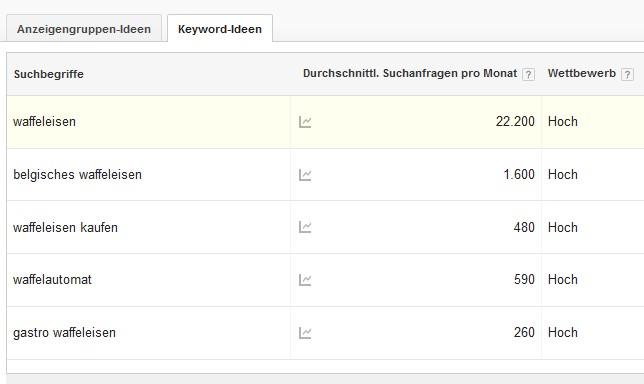The height and width of the screenshot is (384, 644).
Task: Select the keyword gastro waffeleisen
Action: coord(64,333)
